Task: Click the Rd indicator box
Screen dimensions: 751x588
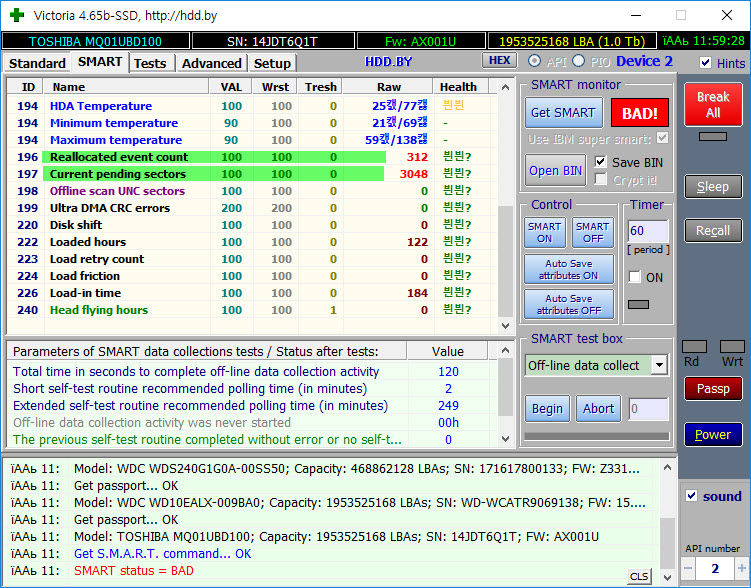Action: pyautogui.click(x=694, y=347)
